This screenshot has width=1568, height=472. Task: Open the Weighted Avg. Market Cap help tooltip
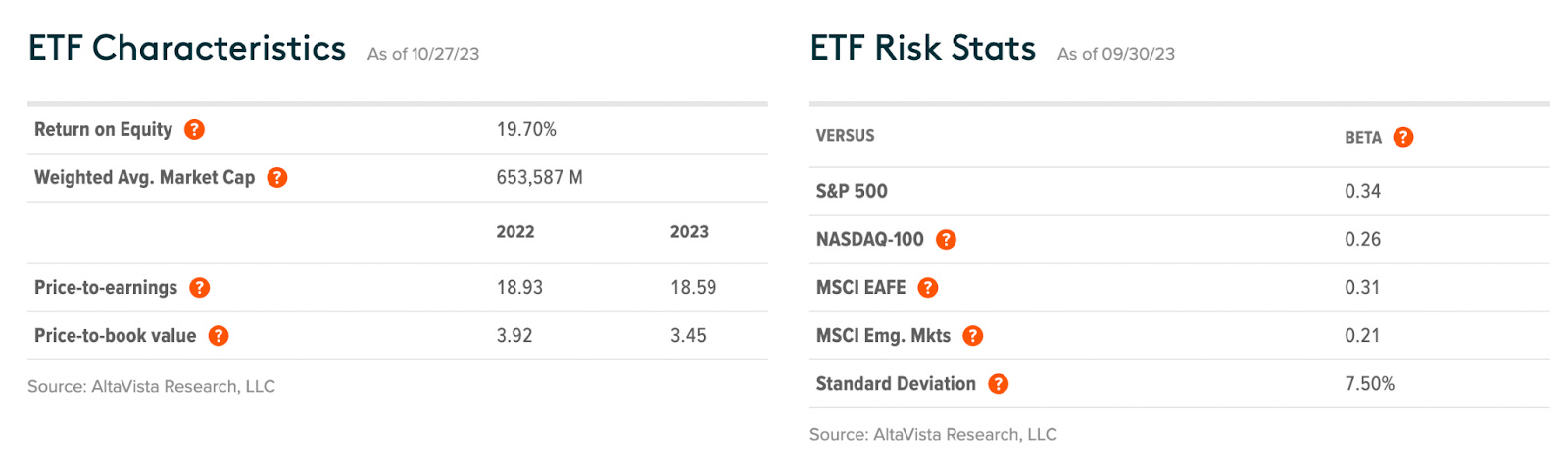click(x=277, y=177)
